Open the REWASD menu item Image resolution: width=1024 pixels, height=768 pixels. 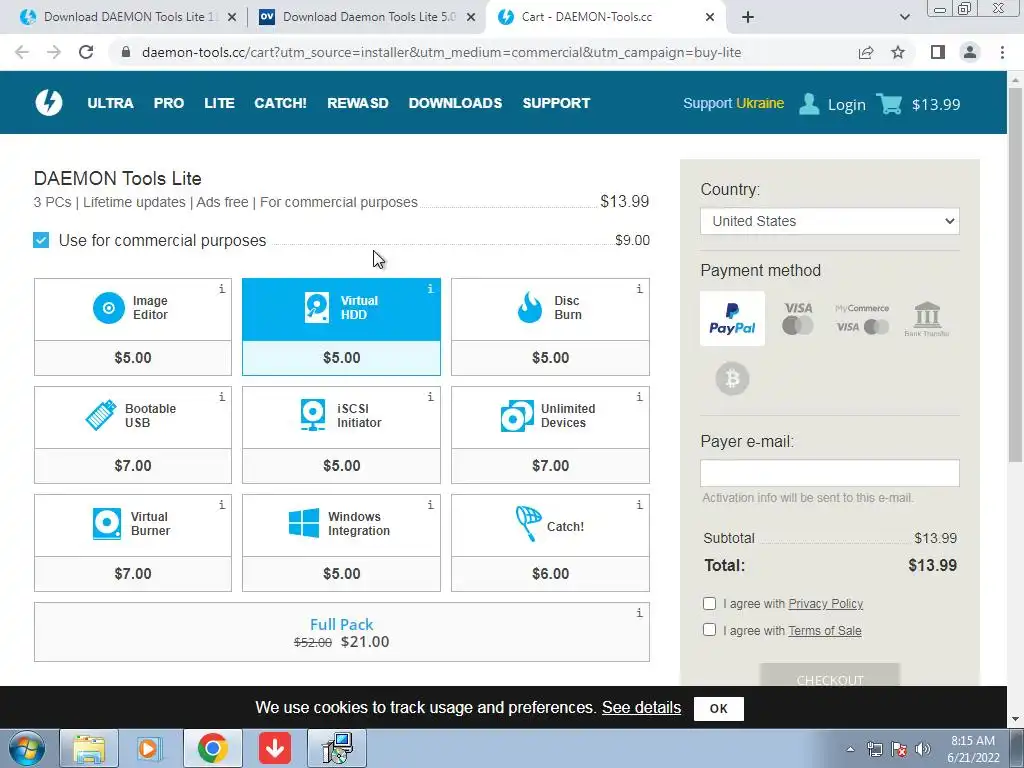(x=358, y=103)
